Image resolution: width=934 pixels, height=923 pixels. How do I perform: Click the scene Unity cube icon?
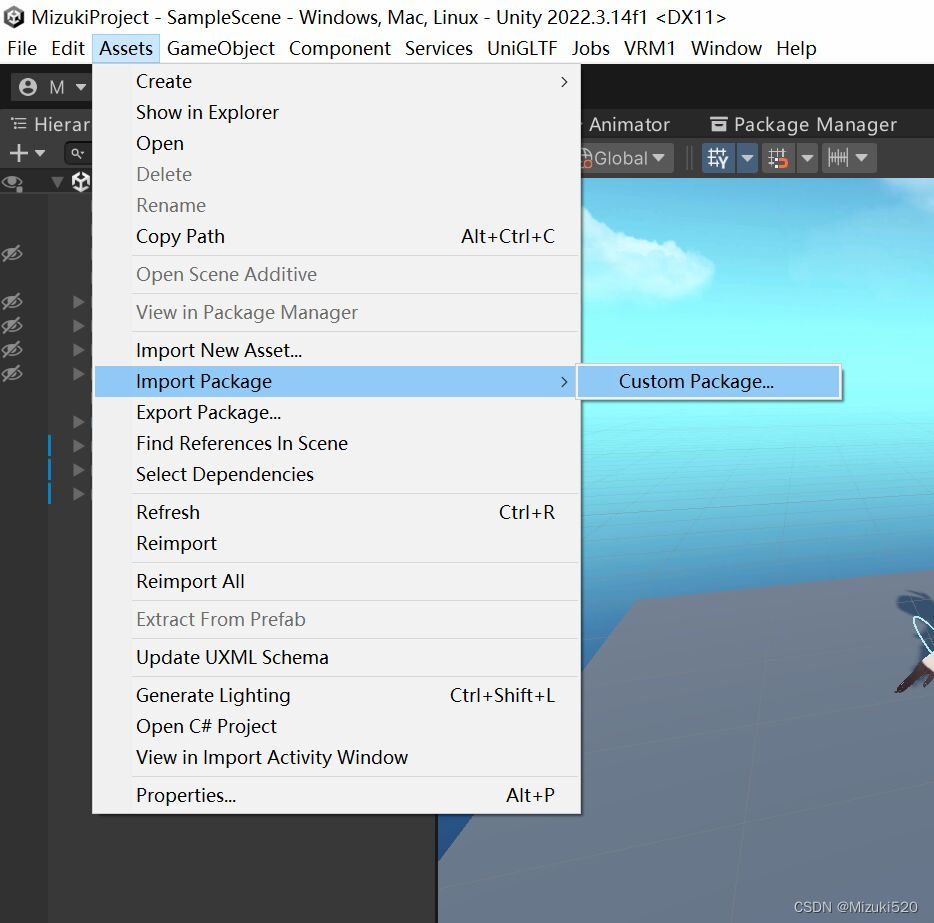(81, 181)
